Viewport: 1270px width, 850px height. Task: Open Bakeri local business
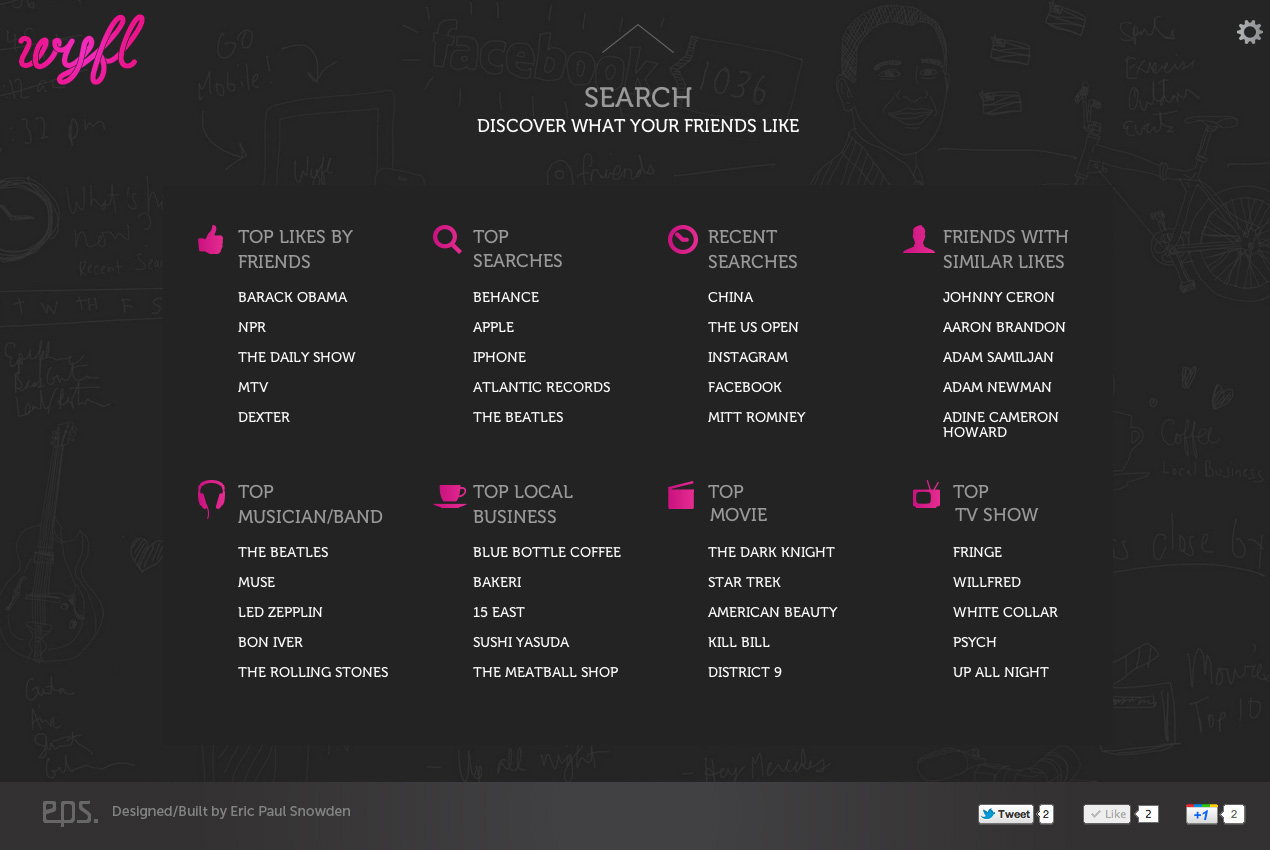pyautogui.click(x=497, y=582)
